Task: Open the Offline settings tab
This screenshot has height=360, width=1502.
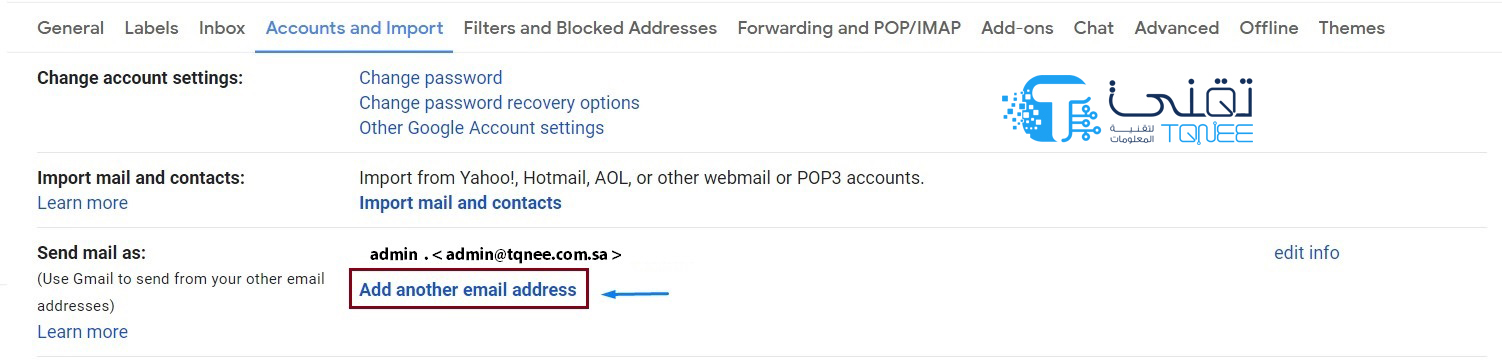Action: 1269,28
